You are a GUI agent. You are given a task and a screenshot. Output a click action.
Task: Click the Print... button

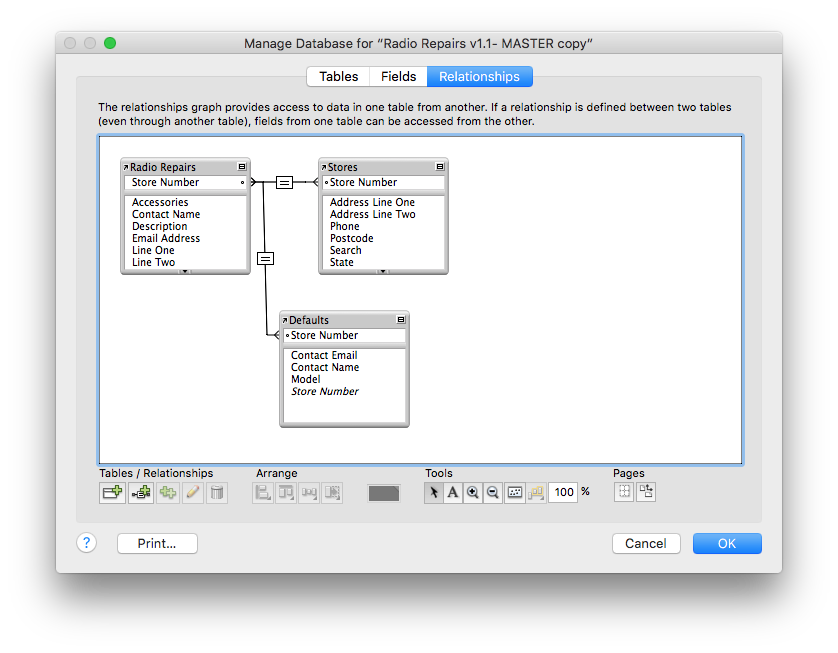click(x=157, y=543)
